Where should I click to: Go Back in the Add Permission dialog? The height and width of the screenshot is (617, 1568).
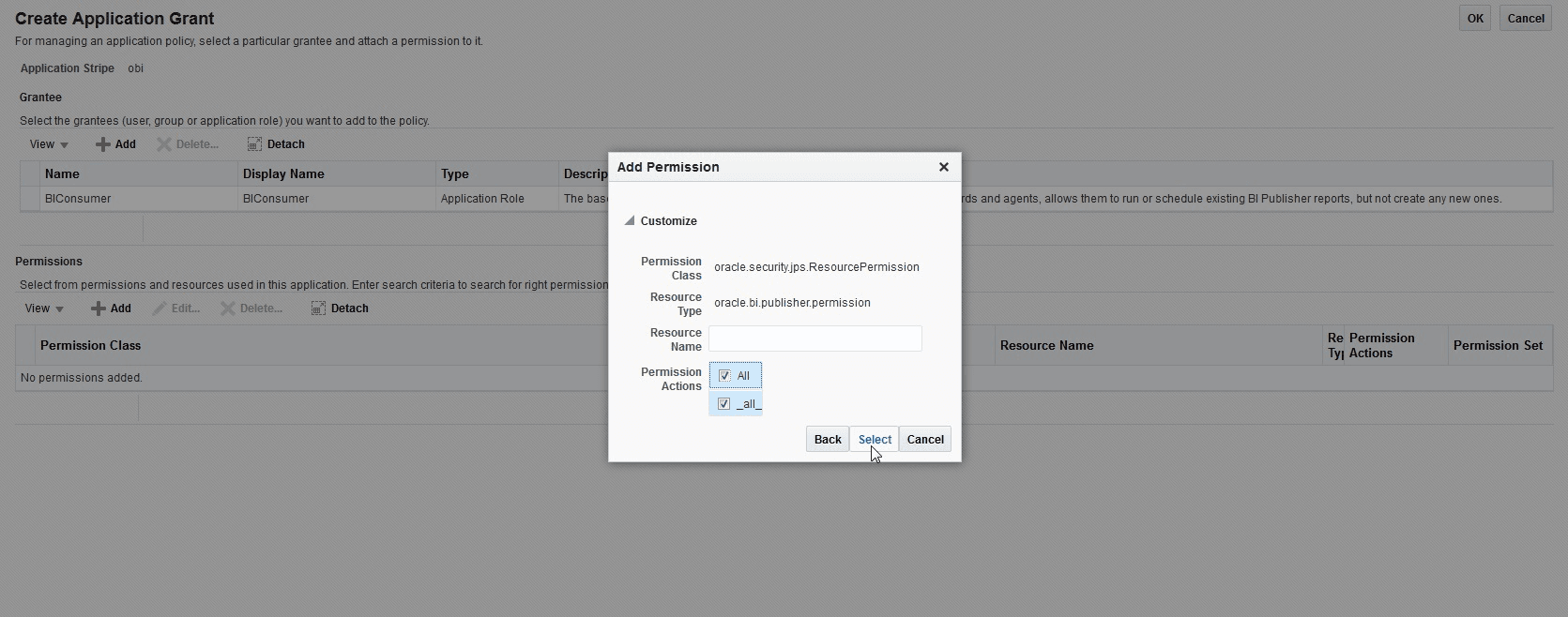coord(827,440)
